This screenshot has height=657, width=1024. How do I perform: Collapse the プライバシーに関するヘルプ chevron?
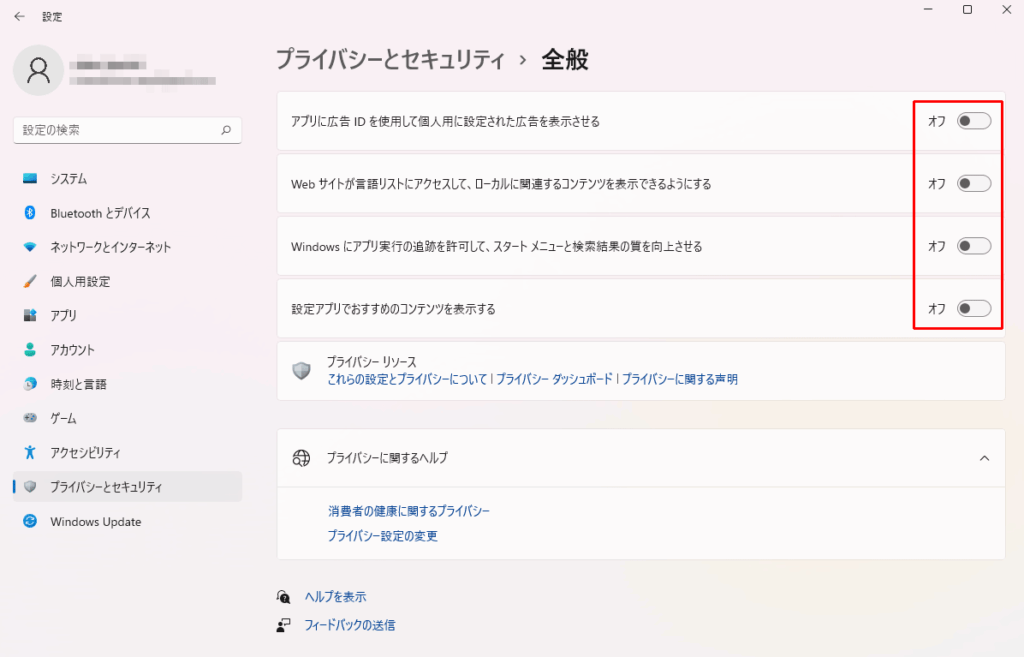click(984, 458)
